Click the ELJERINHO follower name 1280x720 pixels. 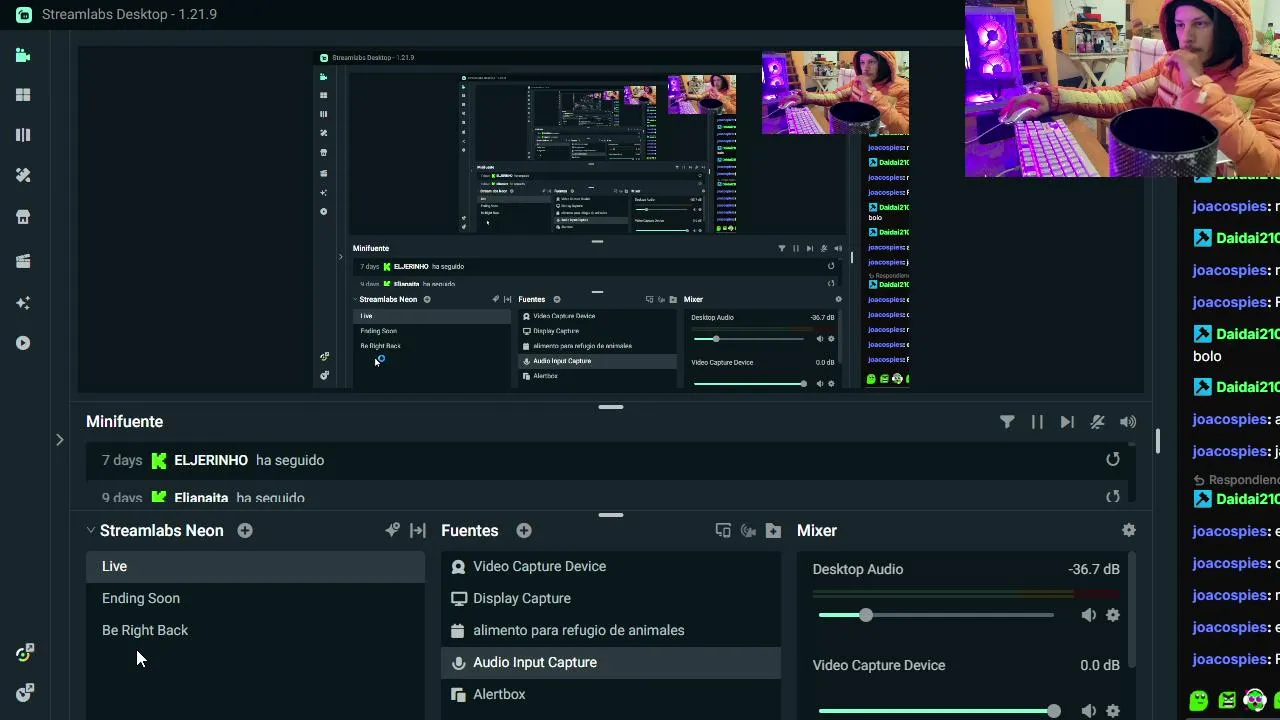pyautogui.click(x=211, y=460)
